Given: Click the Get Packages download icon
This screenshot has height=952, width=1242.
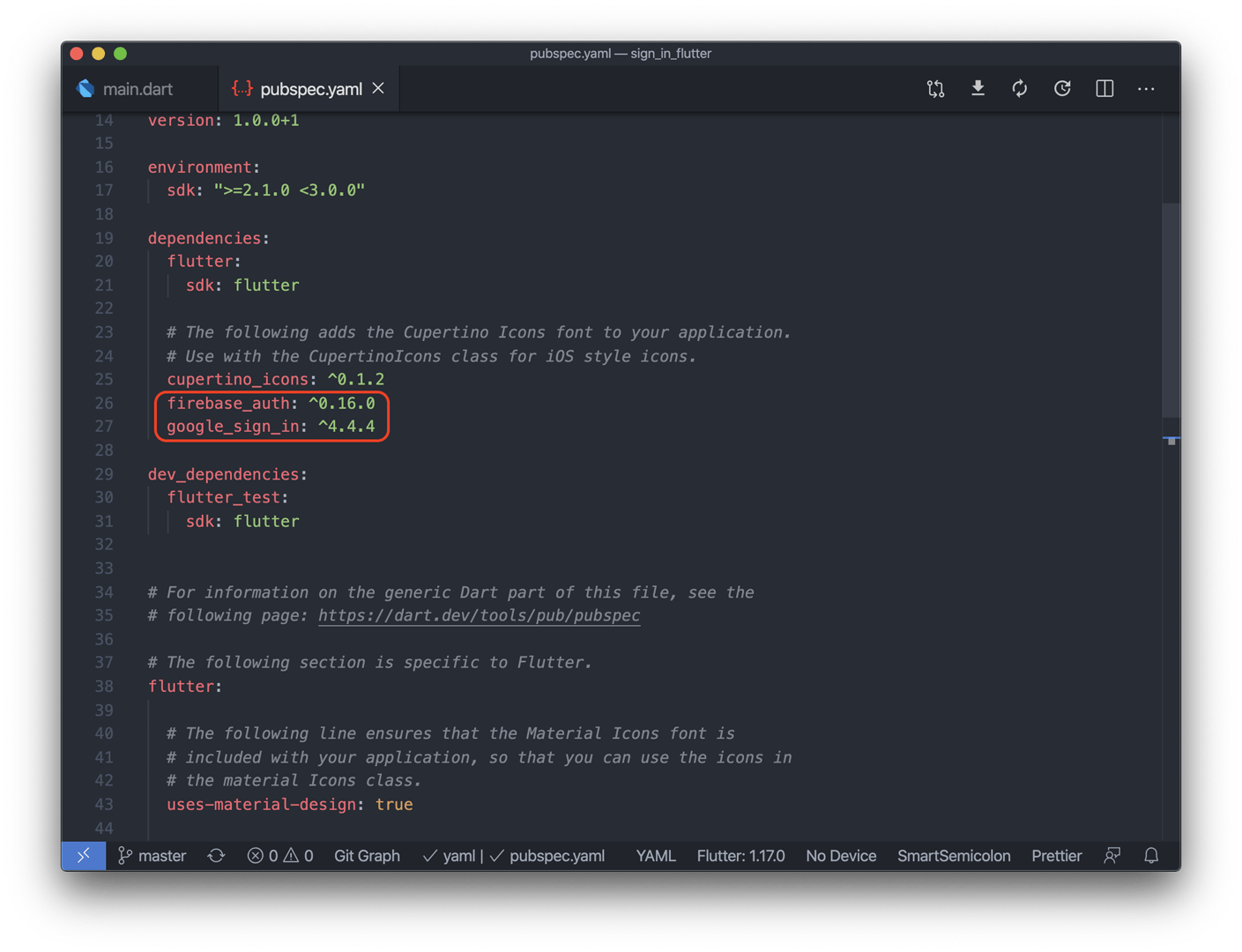Looking at the screenshot, I should pyautogui.click(x=978, y=88).
